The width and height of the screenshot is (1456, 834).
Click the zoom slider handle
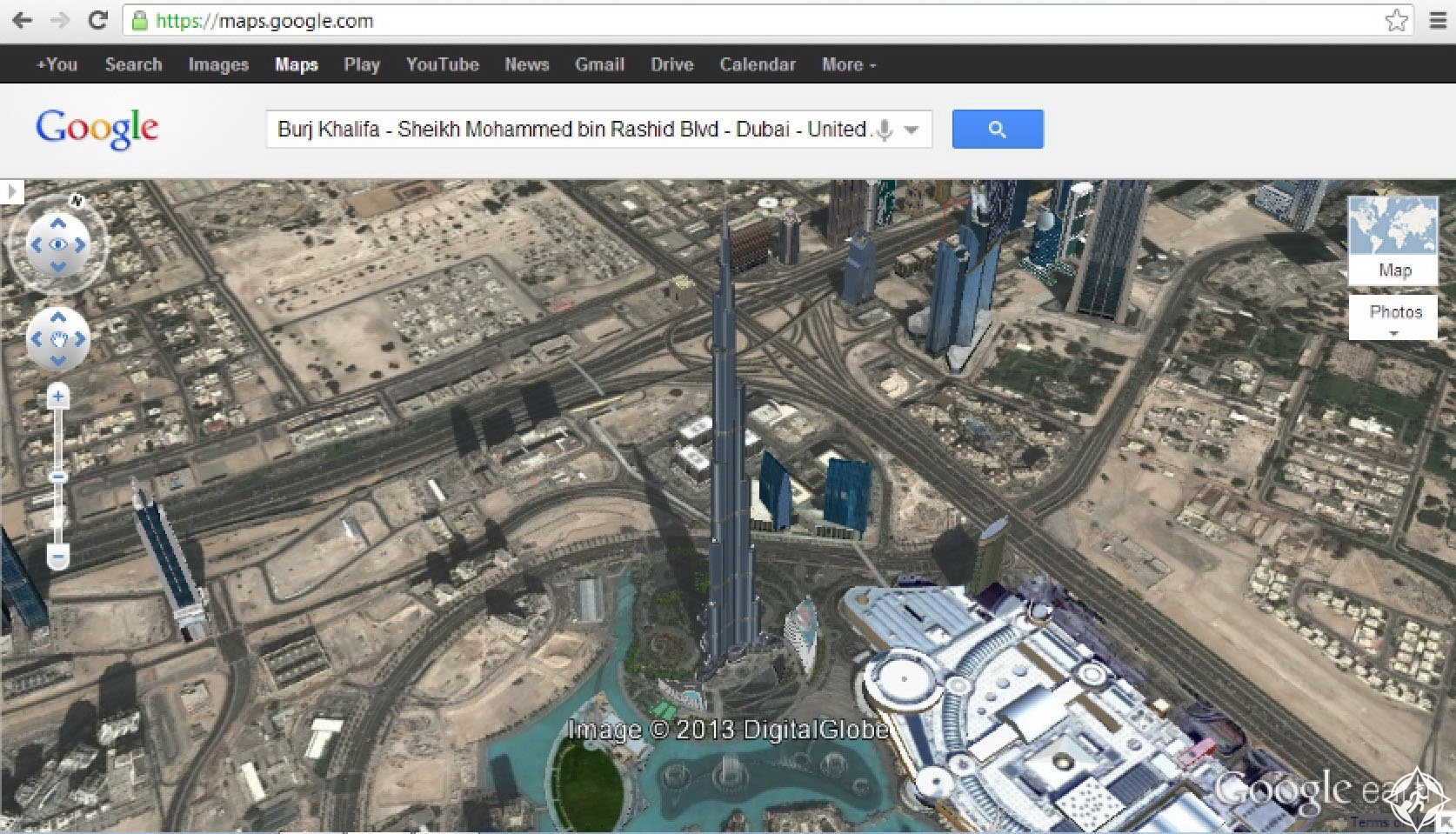pos(58,477)
